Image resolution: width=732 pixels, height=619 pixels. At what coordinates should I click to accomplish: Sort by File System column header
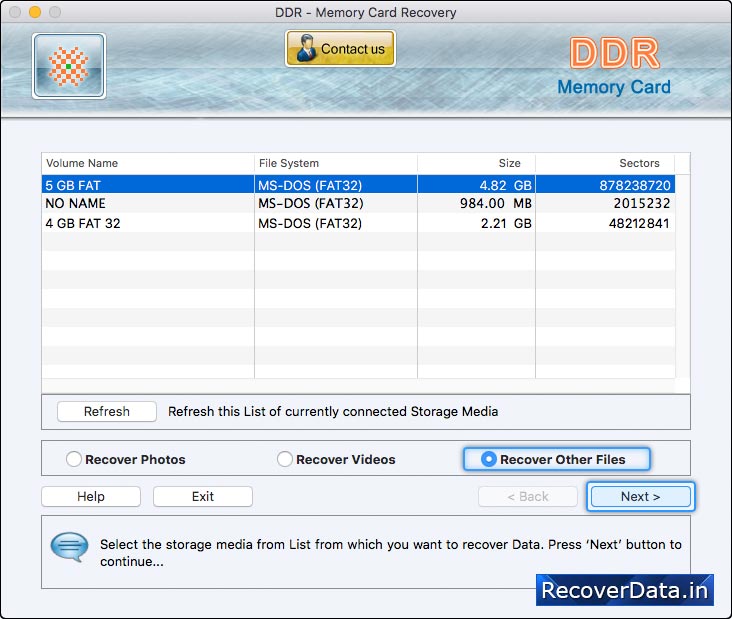[336, 163]
